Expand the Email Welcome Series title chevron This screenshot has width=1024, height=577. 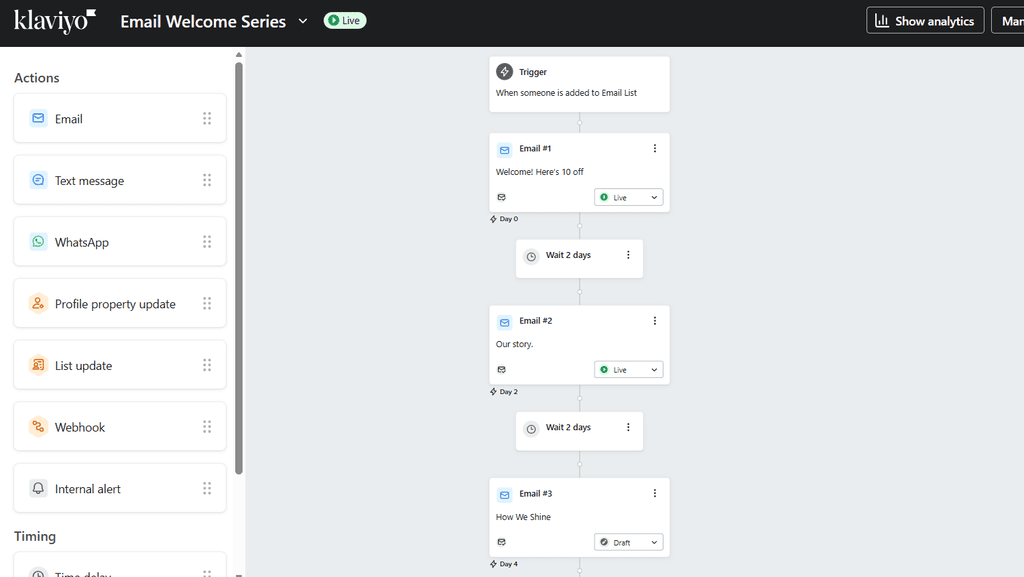click(x=303, y=21)
